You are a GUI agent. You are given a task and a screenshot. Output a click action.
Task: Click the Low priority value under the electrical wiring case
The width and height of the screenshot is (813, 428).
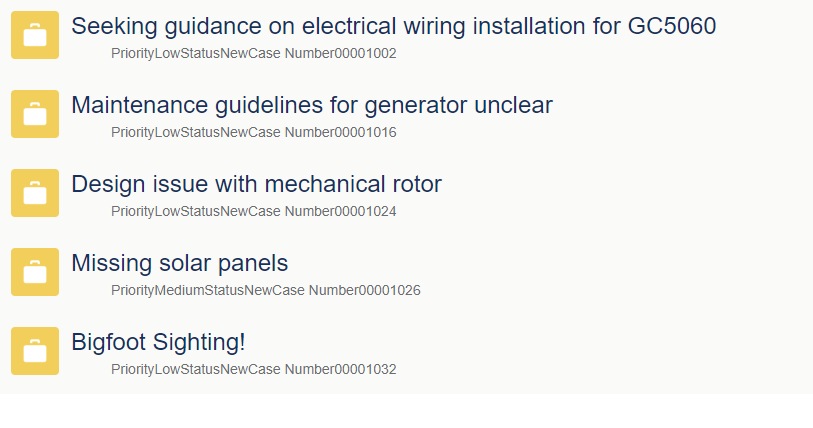pos(167,53)
